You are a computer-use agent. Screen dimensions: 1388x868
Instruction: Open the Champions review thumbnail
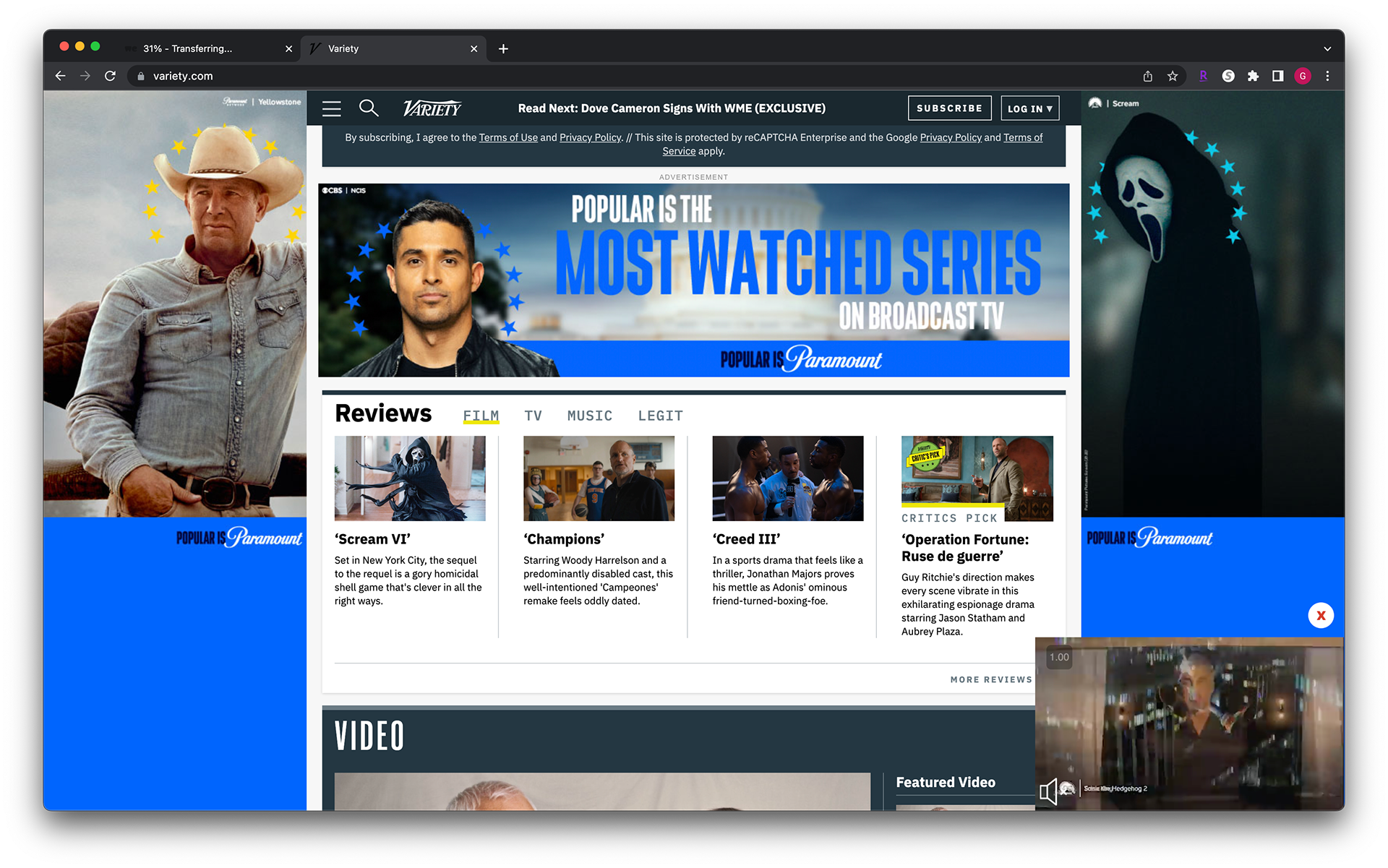click(599, 478)
